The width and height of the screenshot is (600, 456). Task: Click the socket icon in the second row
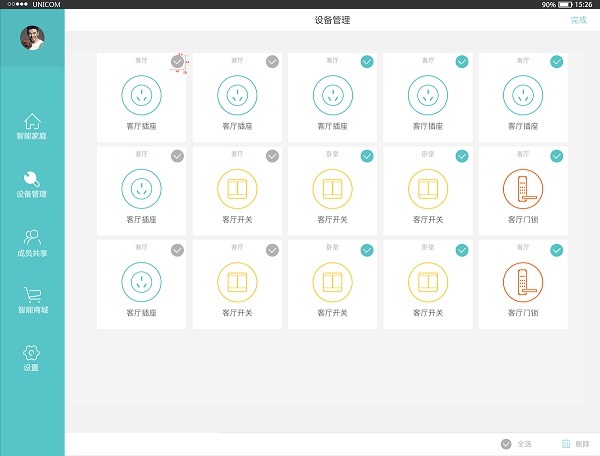click(141, 189)
